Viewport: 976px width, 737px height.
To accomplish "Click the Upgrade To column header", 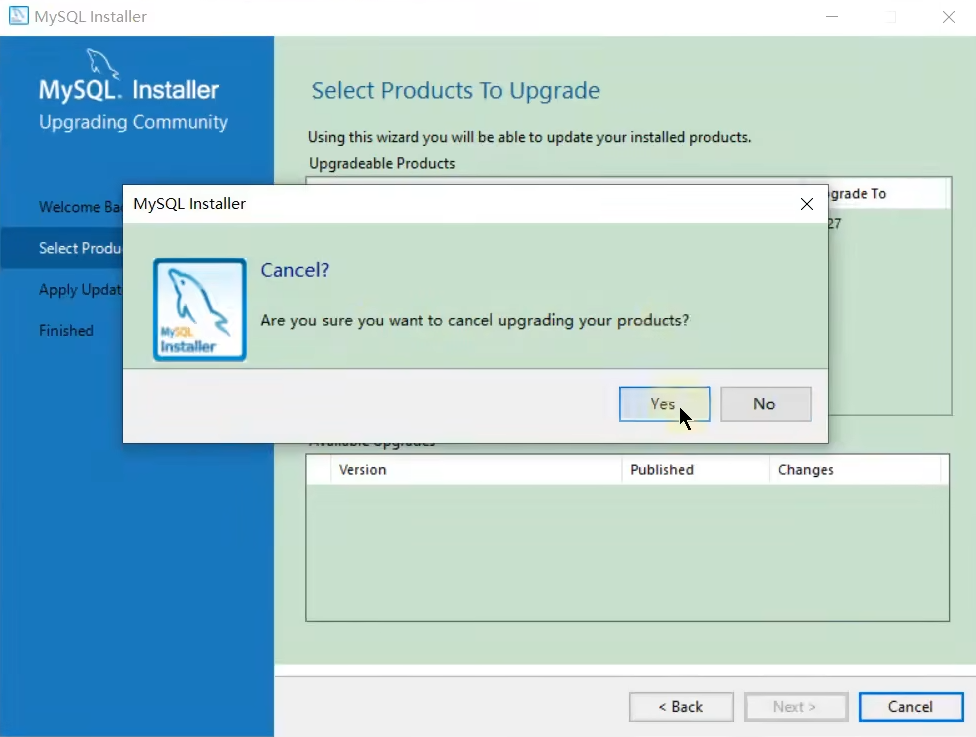I will [x=887, y=194].
